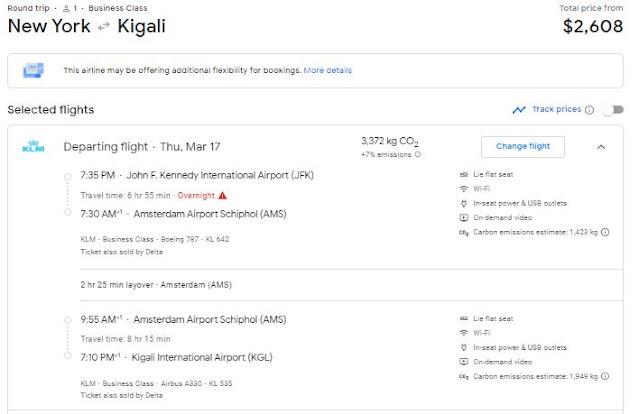Collapse the departing flight details chevron
The width and height of the screenshot is (639, 414).
(601, 147)
